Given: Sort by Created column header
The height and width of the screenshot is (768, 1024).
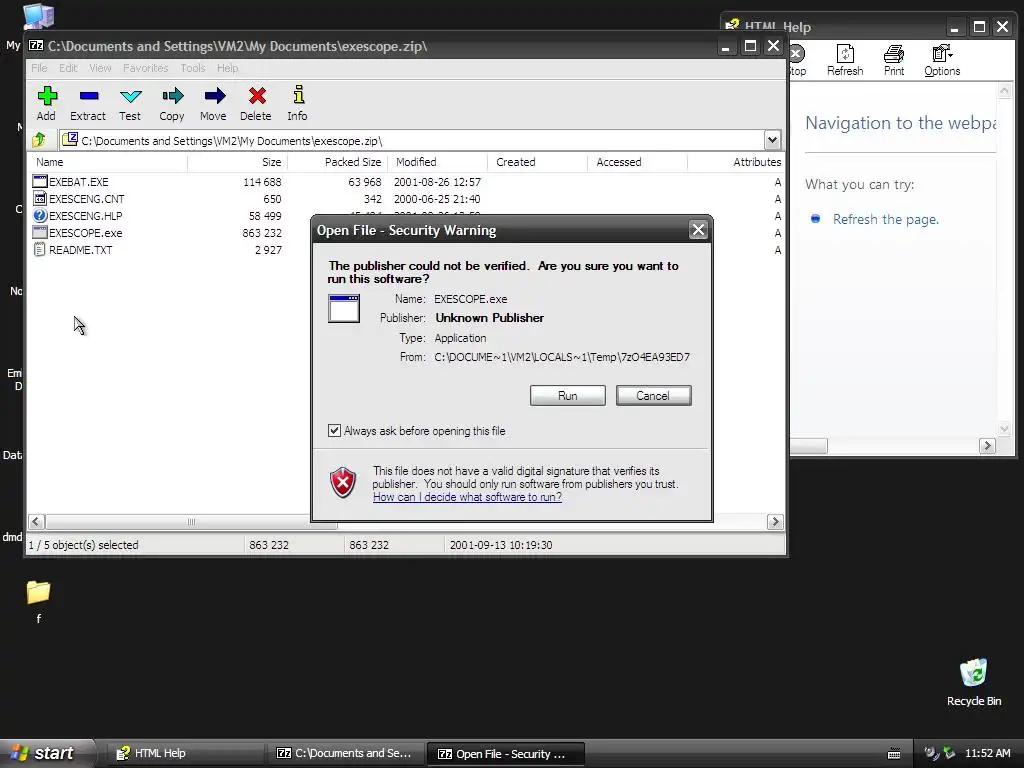Looking at the screenshot, I should (x=537, y=162).
